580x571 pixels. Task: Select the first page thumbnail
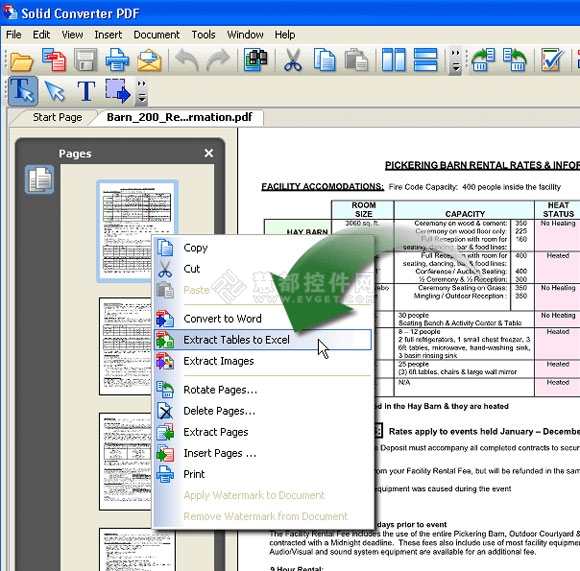[x=137, y=231]
